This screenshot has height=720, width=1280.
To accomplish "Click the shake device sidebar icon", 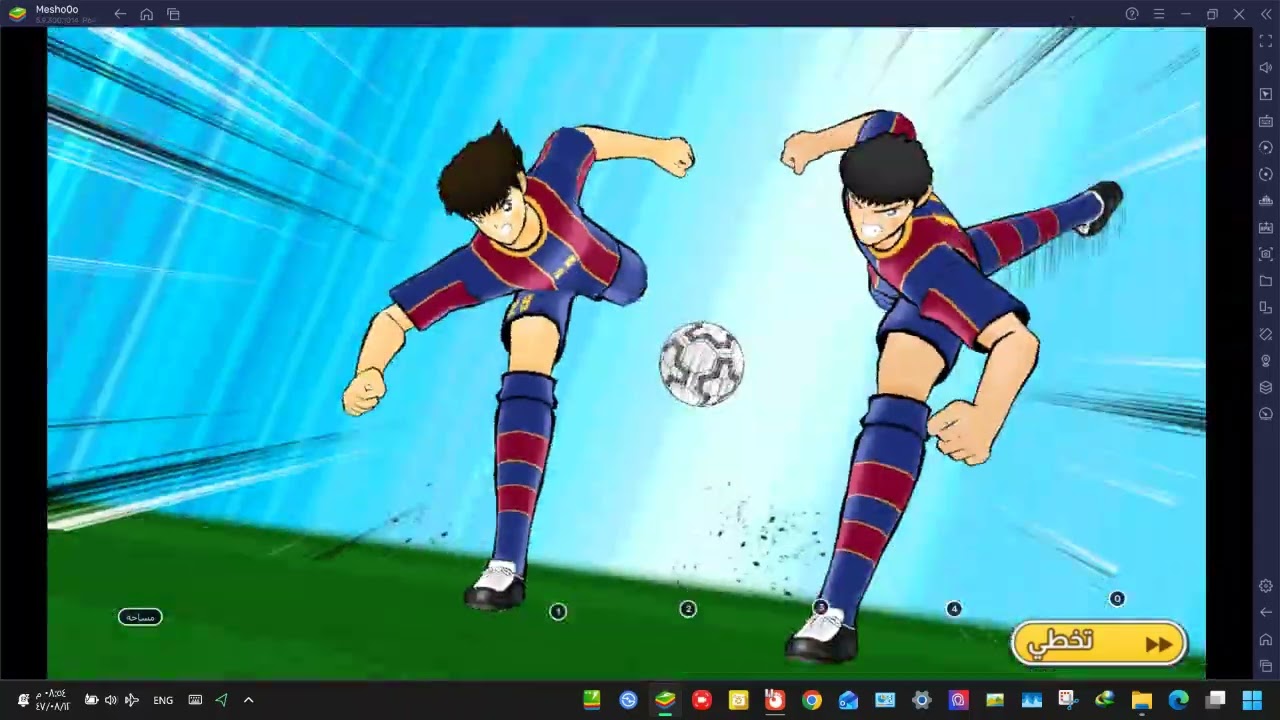I will coord(1266,334).
